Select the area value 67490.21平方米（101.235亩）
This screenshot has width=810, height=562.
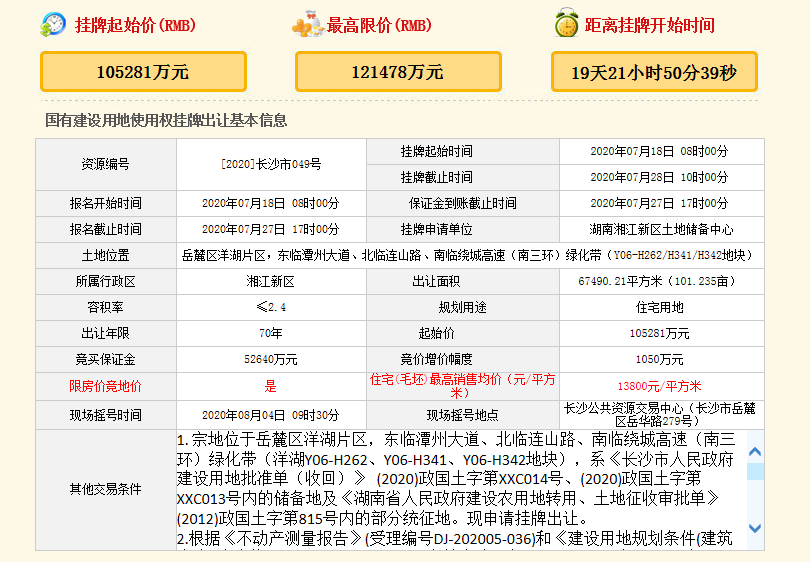click(657, 282)
